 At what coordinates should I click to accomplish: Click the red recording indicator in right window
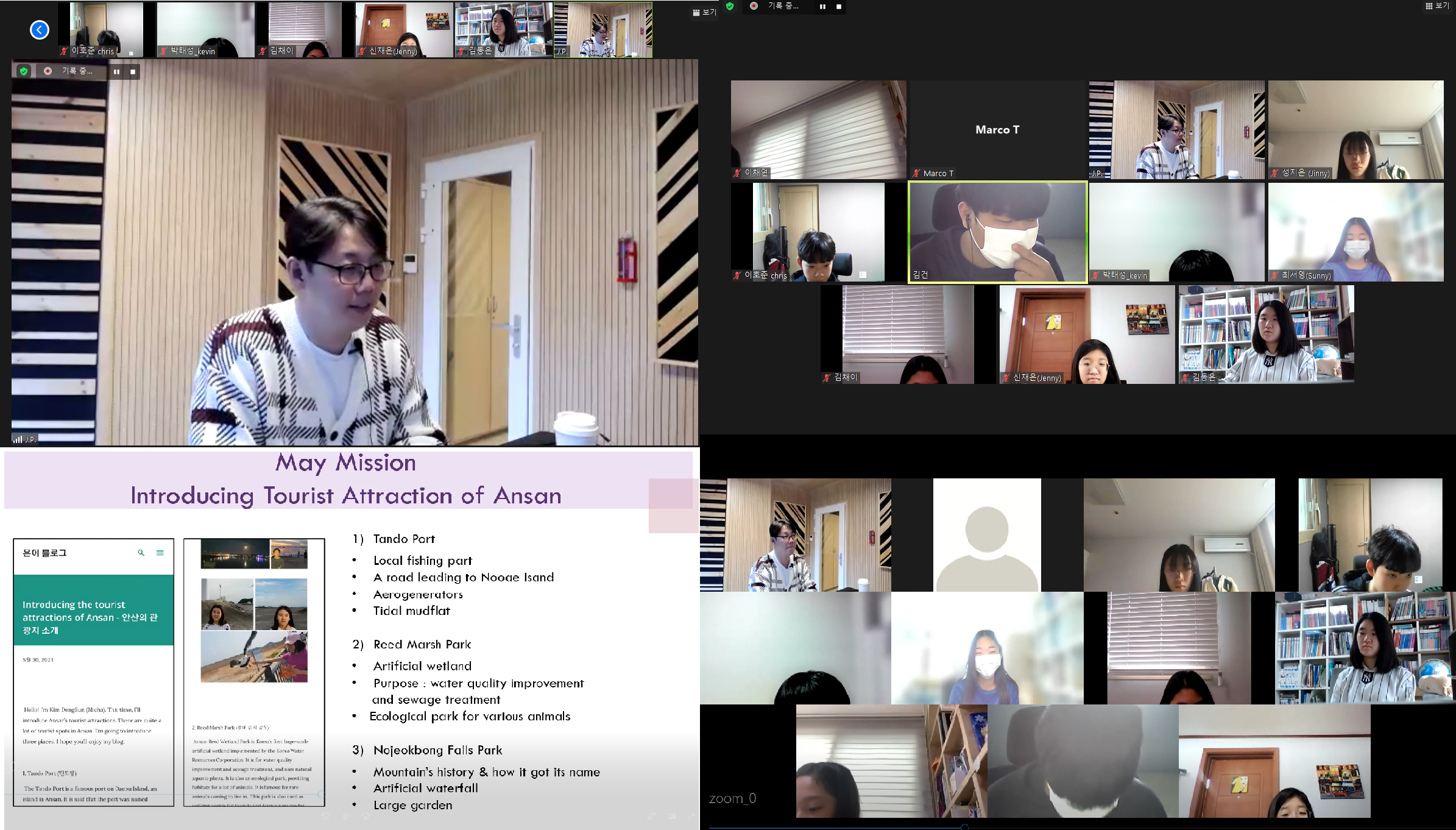click(754, 6)
